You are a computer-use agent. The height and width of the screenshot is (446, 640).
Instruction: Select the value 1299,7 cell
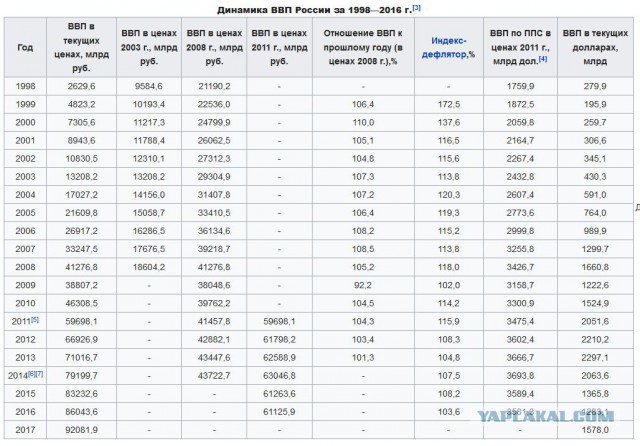(x=595, y=249)
